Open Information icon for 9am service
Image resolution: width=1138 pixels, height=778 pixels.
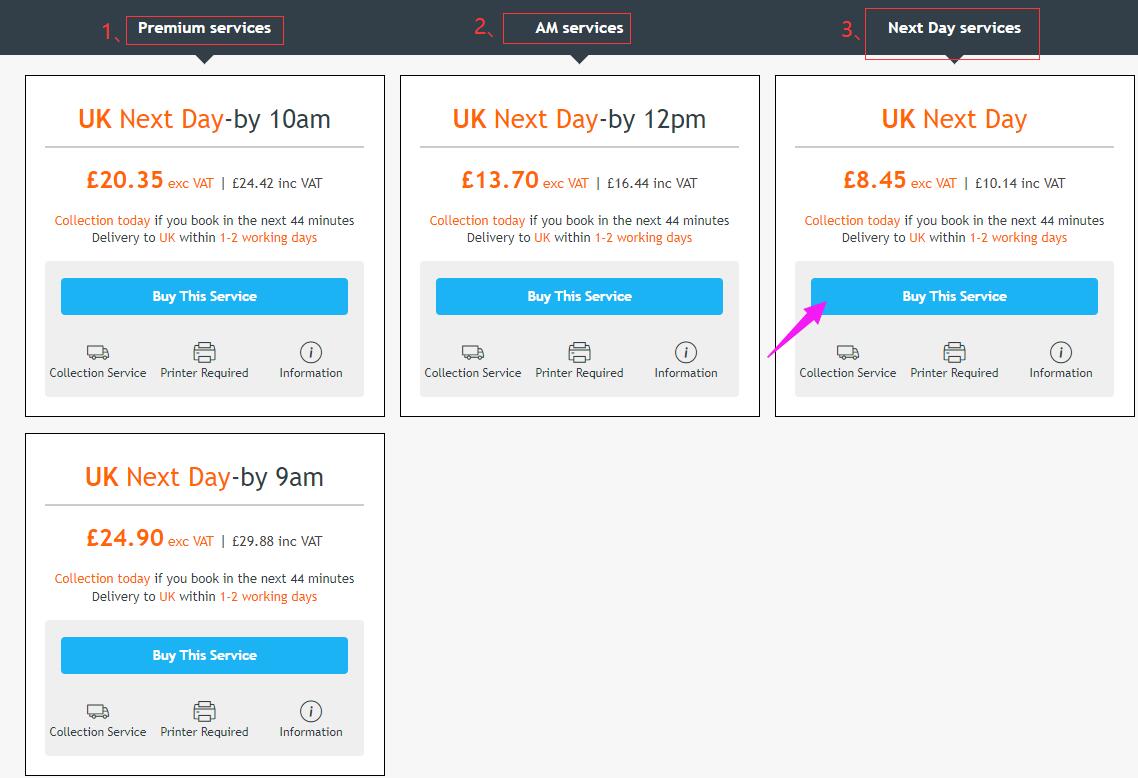pos(311,711)
